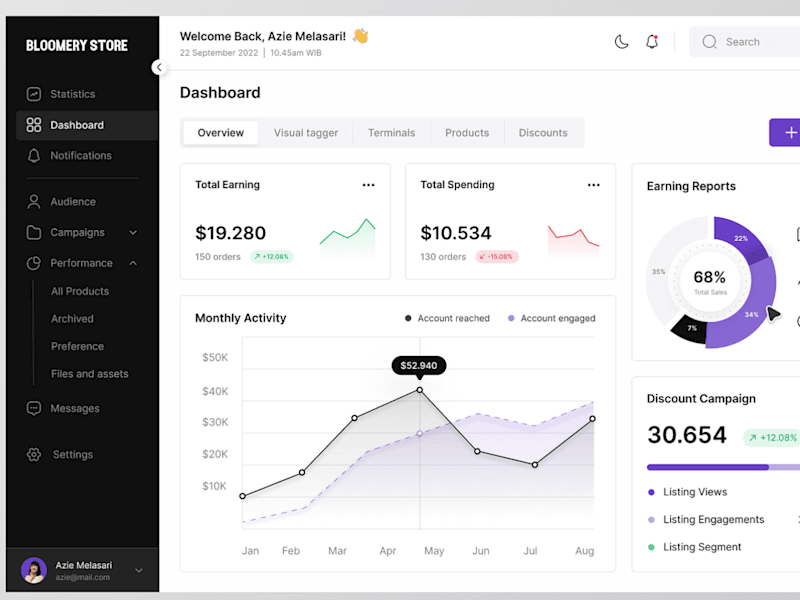Click the Campaigns folder icon
This screenshot has width=800, height=600.
pos(34,232)
